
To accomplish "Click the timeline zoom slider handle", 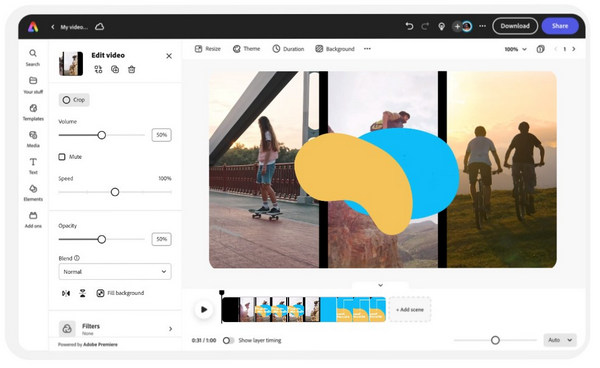I will 495,340.
